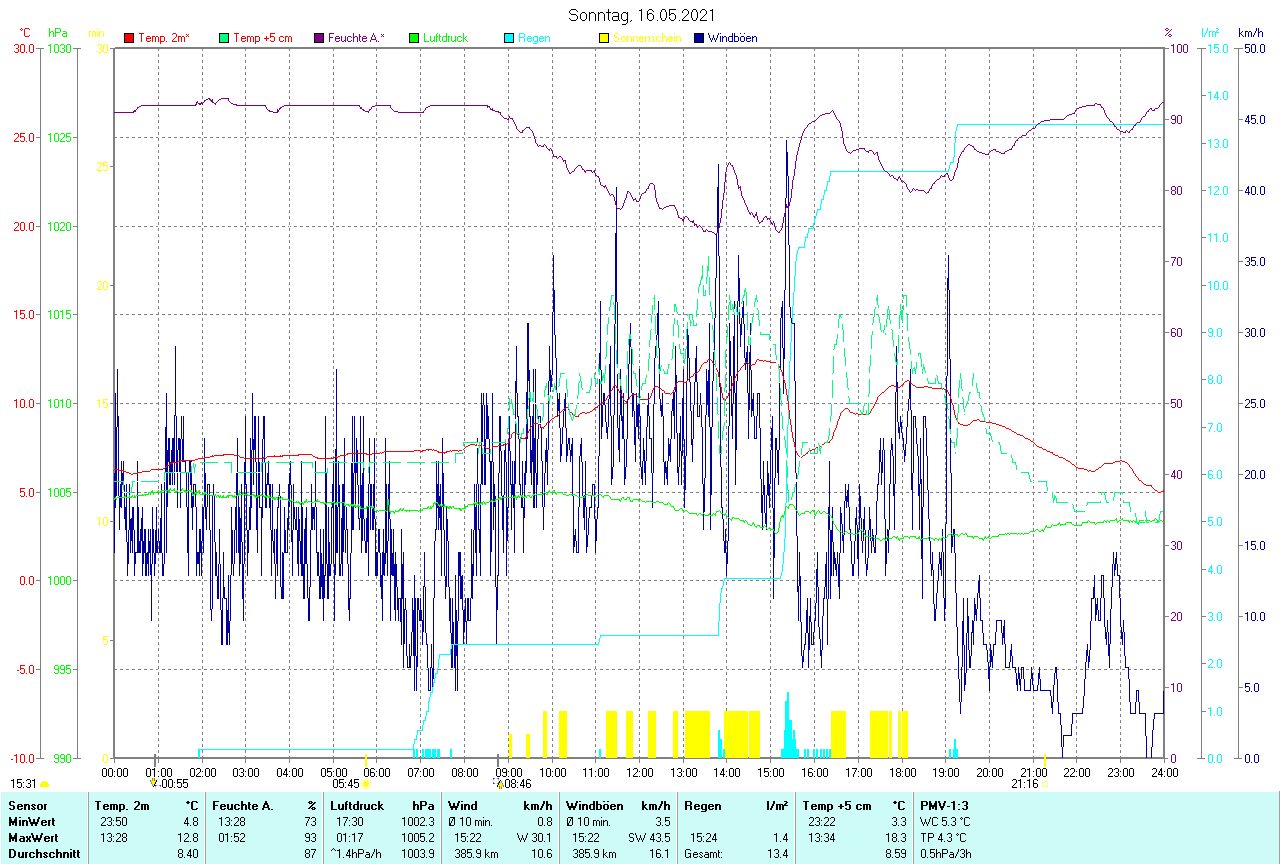Click the 24:00 time axis label
The width and height of the screenshot is (1280, 864).
click(1164, 772)
